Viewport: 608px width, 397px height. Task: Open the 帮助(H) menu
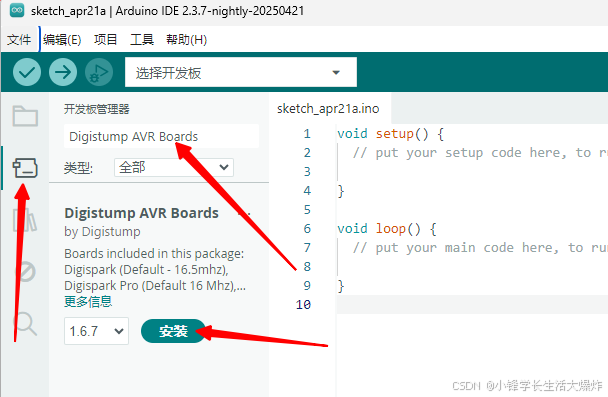(187, 40)
